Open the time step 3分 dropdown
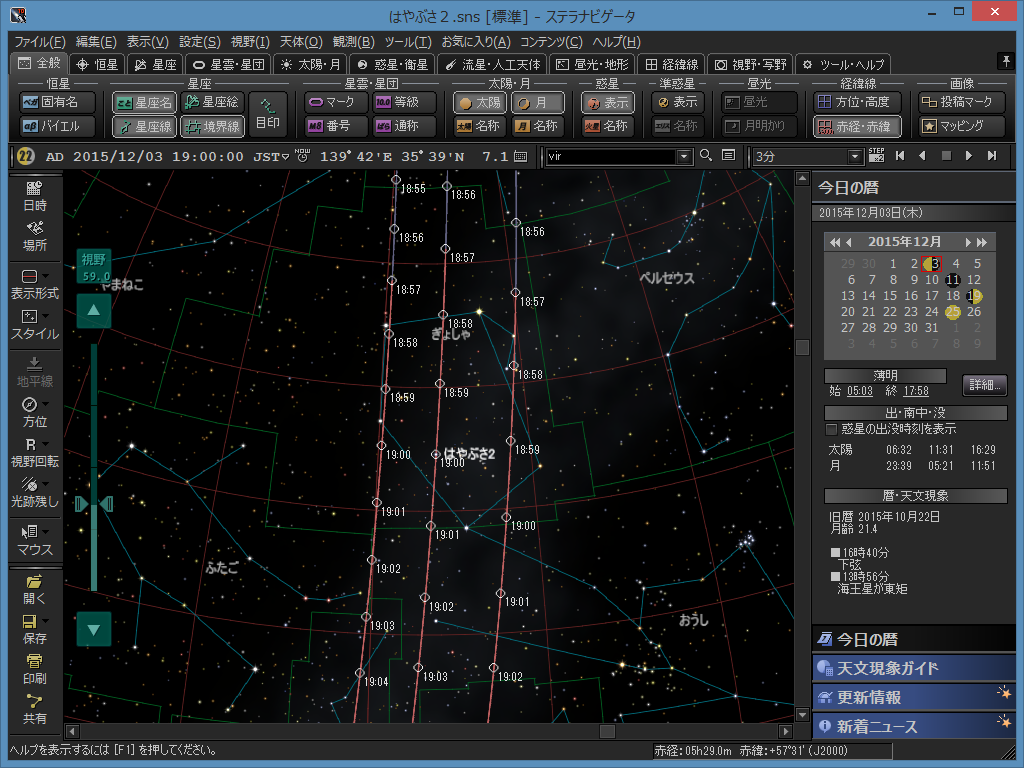This screenshot has width=1024, height=768. pyautogui.click(x=855, y=157)
